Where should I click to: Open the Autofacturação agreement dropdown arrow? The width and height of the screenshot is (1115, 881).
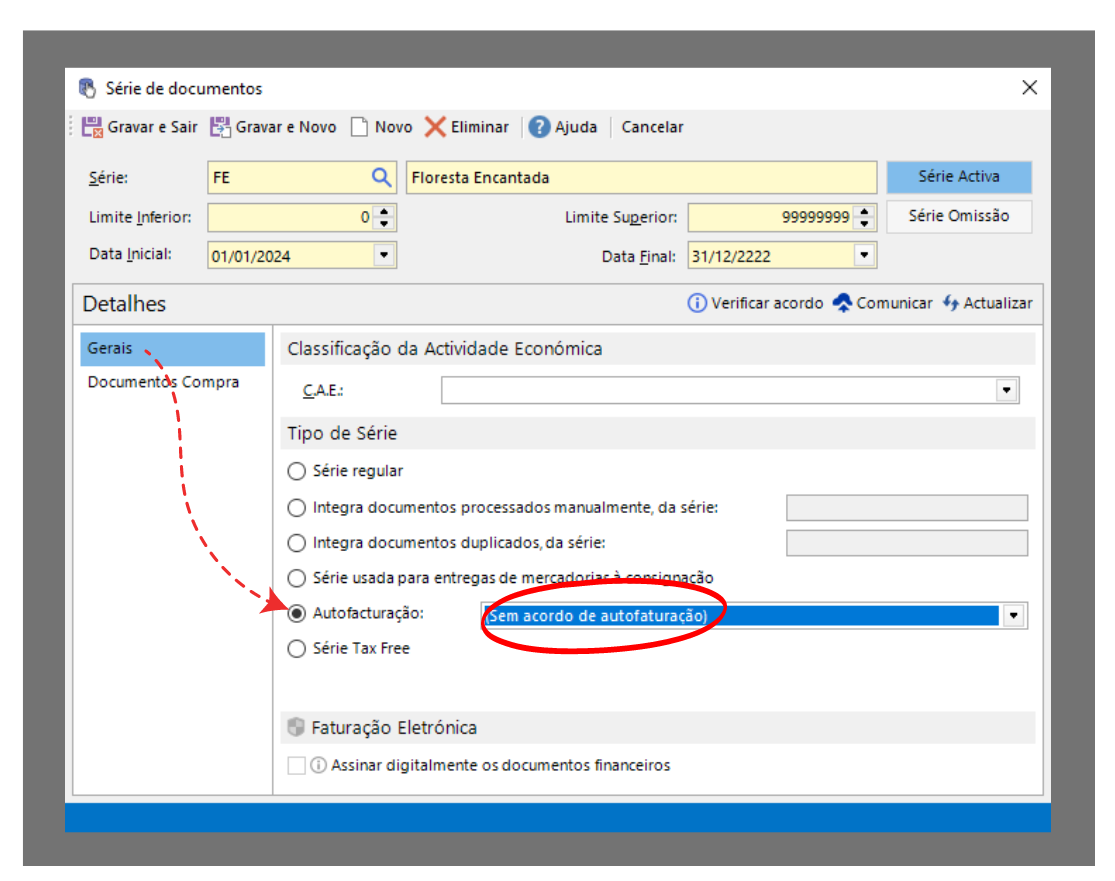[x=1014, y=616]
